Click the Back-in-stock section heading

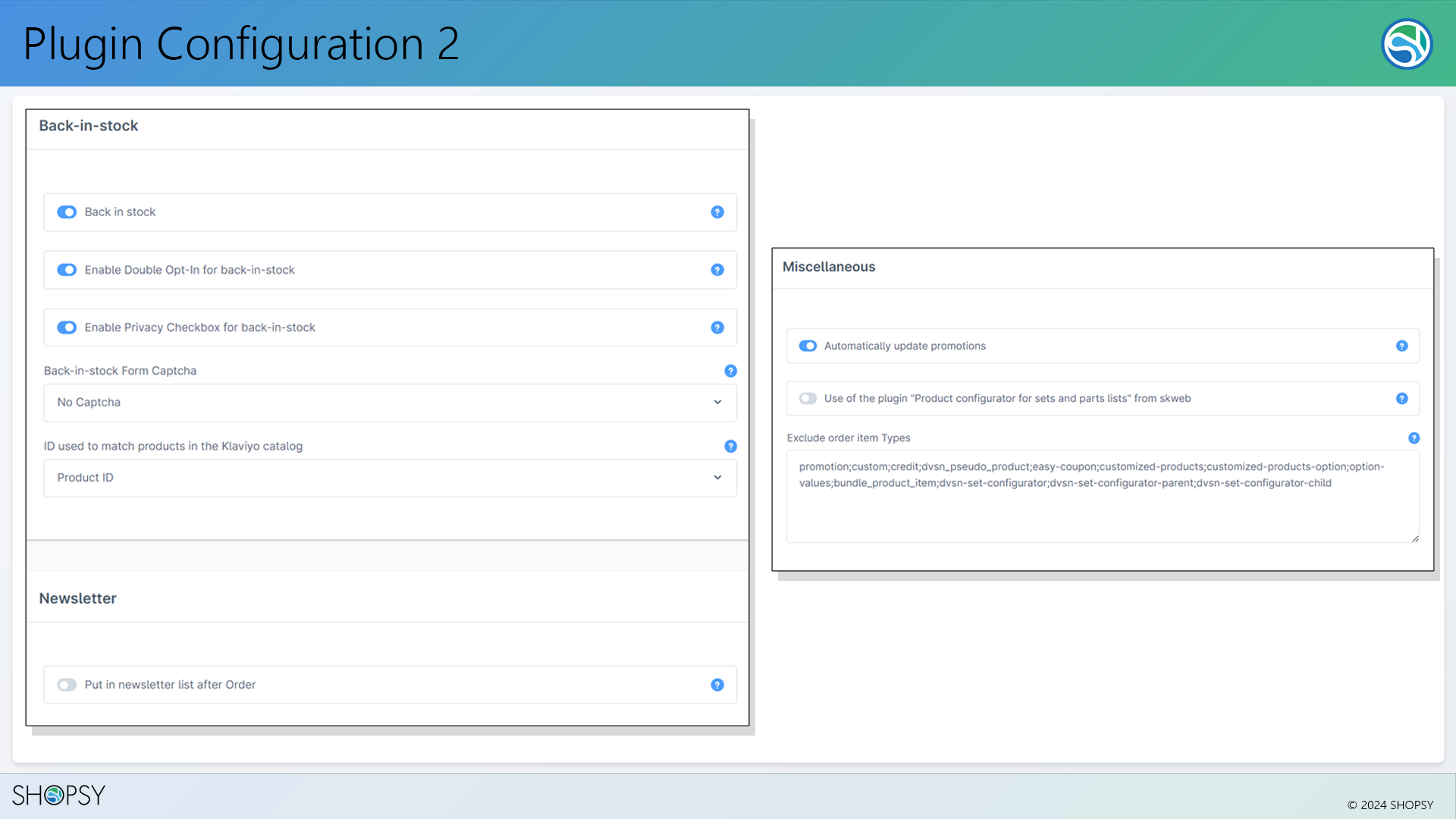tap(89, 126)
